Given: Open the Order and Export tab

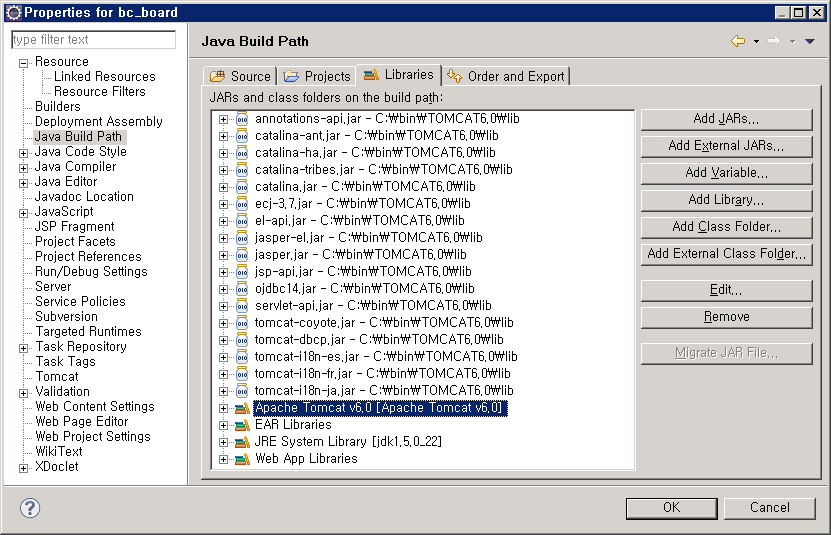Looking at the screenshot, I should (506, 76).
